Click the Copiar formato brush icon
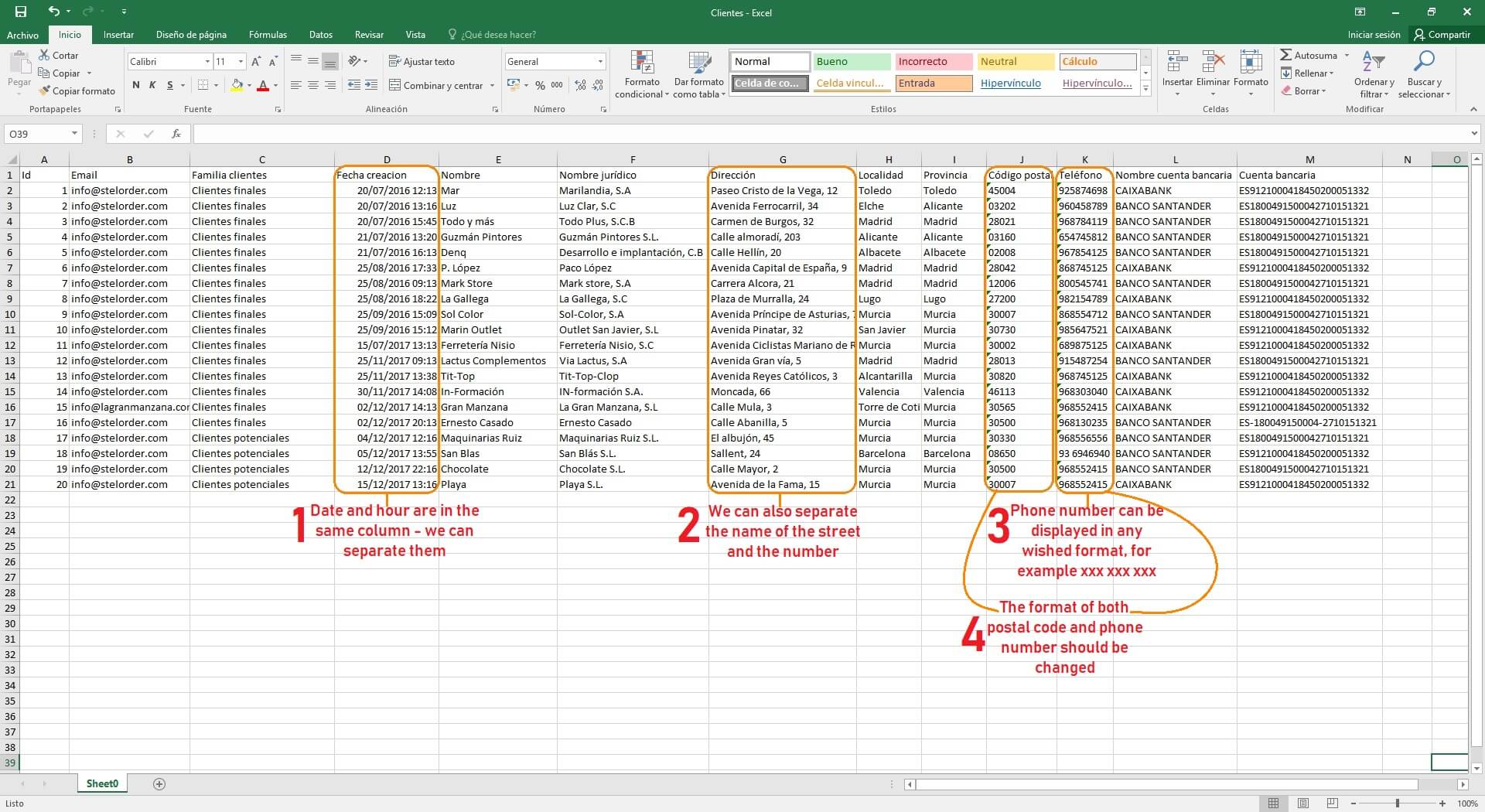Viewport: 1485px width, 812px height. click(45, 90)
